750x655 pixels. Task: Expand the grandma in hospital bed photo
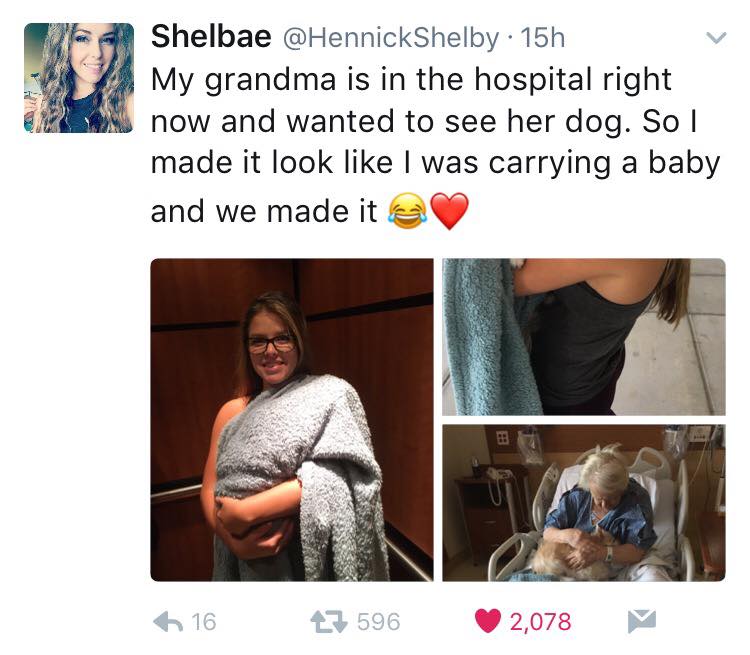[584, 503]
